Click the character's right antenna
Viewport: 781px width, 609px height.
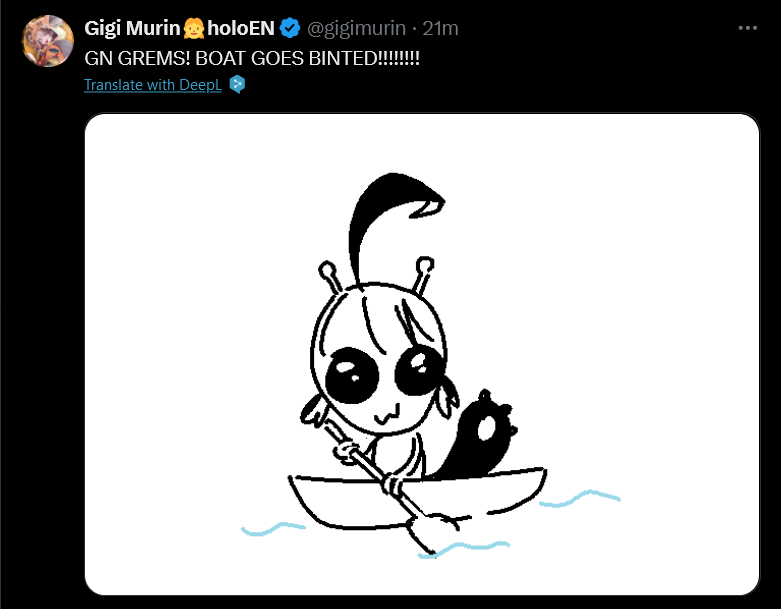[423, 275]
